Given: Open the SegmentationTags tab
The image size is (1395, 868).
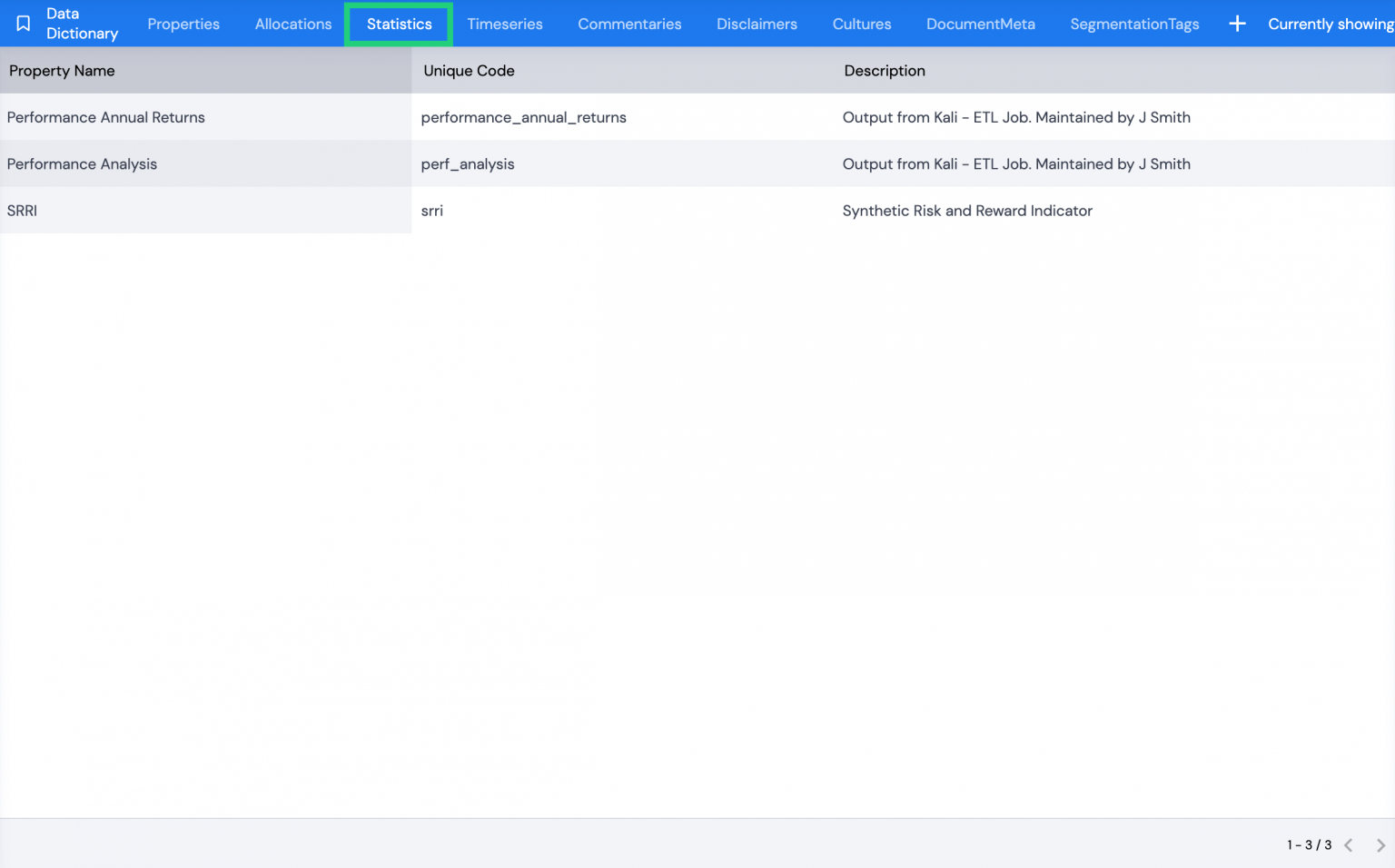Looking at the screenshot, I should click(x=1134, y=24).
